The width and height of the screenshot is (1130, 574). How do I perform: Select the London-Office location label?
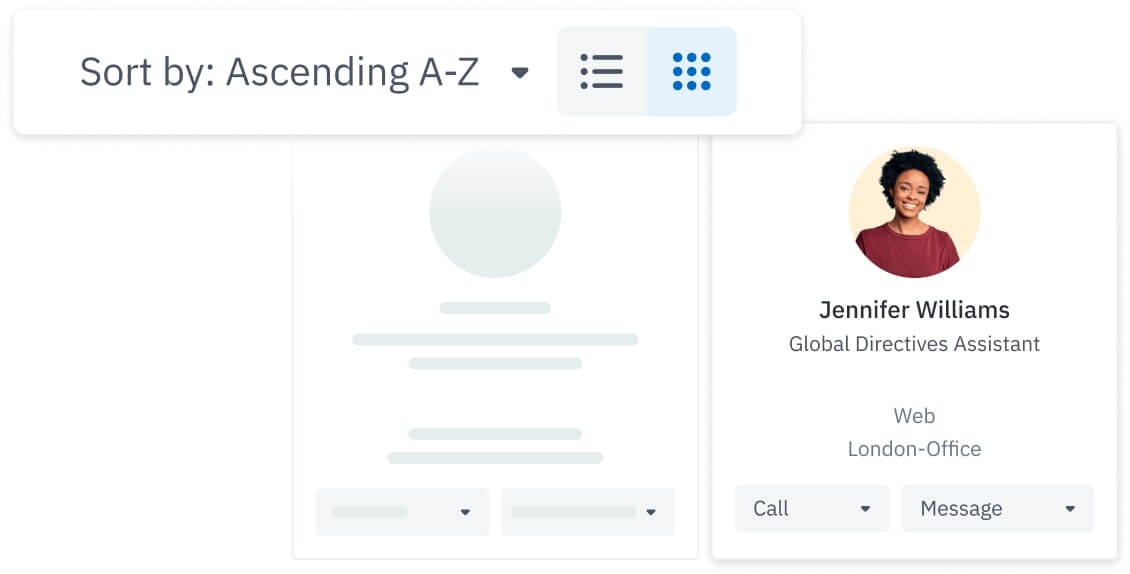coord(914,449)
